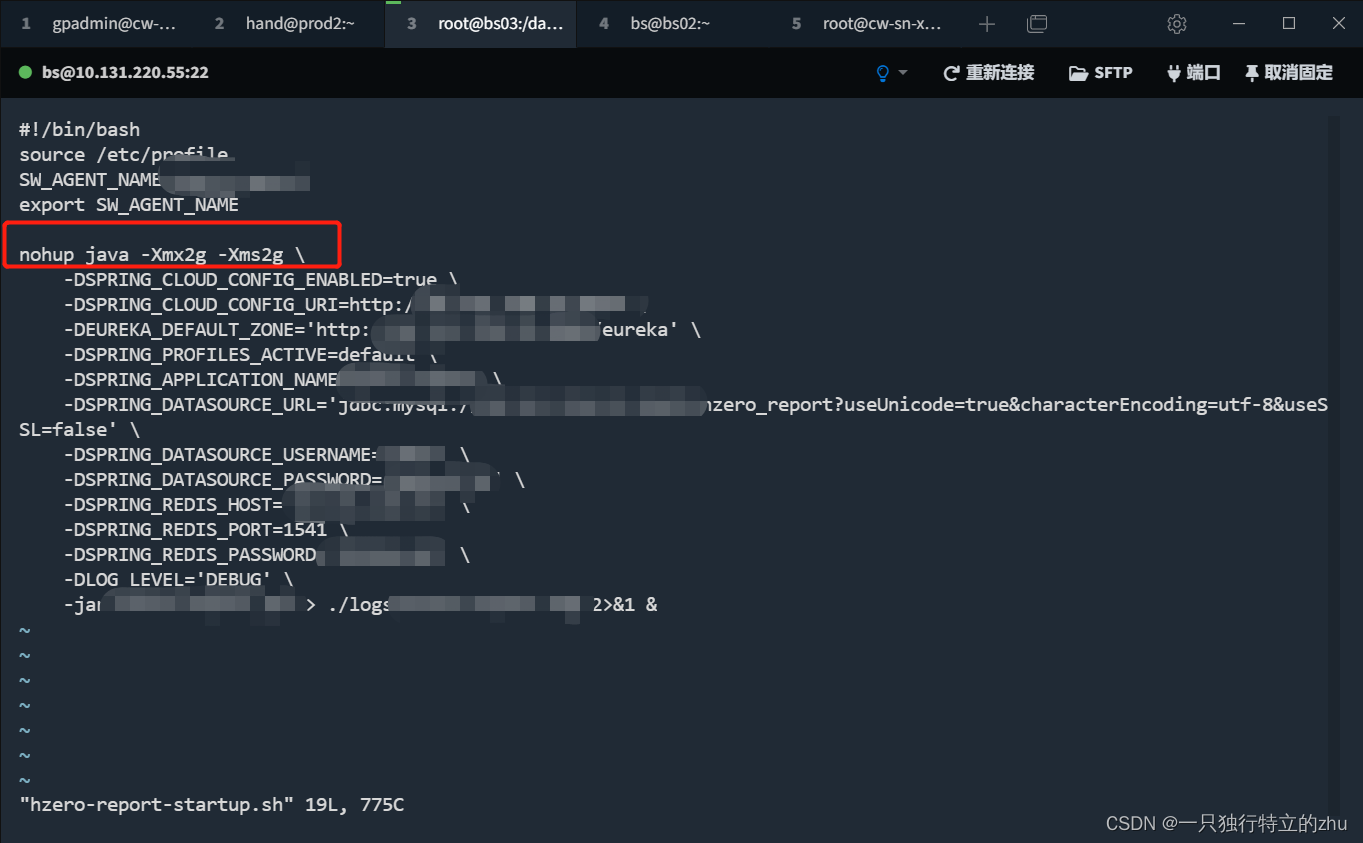Click the 端口 port forwarding icon
Image resolution: width=1363 pixels, height=843 pixels.
pyautogui.click(x=1174, y=72)
